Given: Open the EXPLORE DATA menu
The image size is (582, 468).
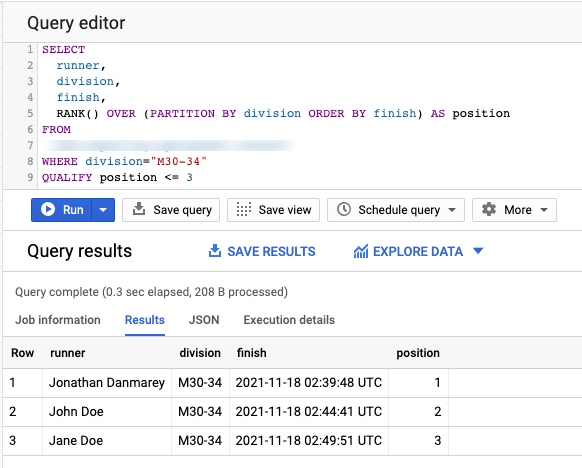Looking at the screenshot, I should 418,251.
